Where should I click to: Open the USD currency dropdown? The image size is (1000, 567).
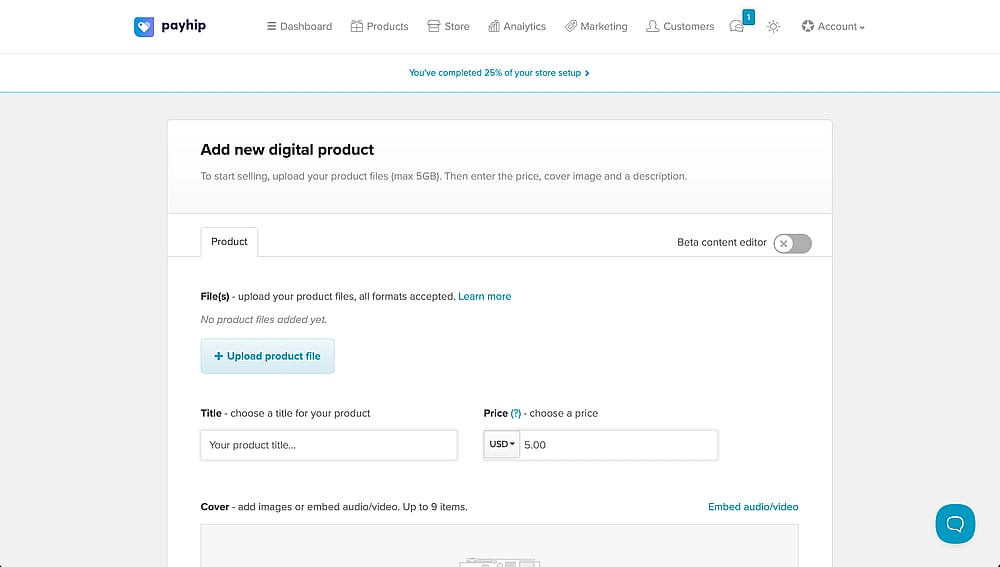click(502, 445)
